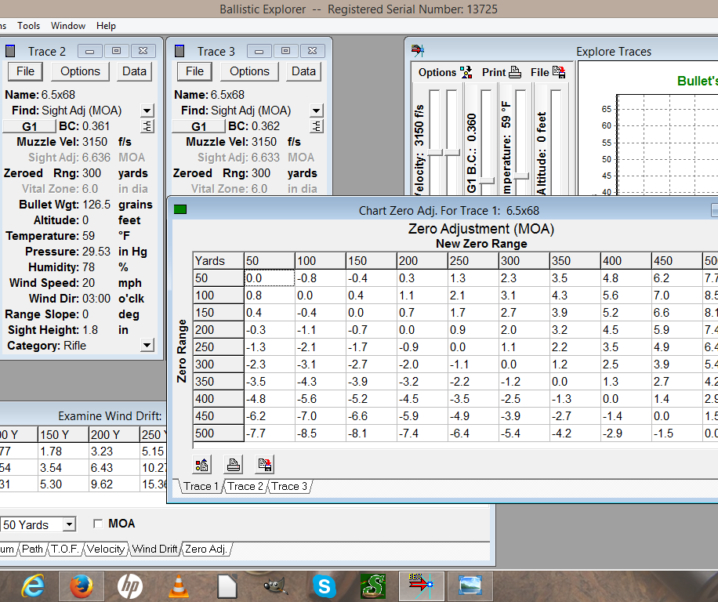718x602 pixels.
Task: Click the Skype icon in the taskbar
Action: click(x=323, y=584)
